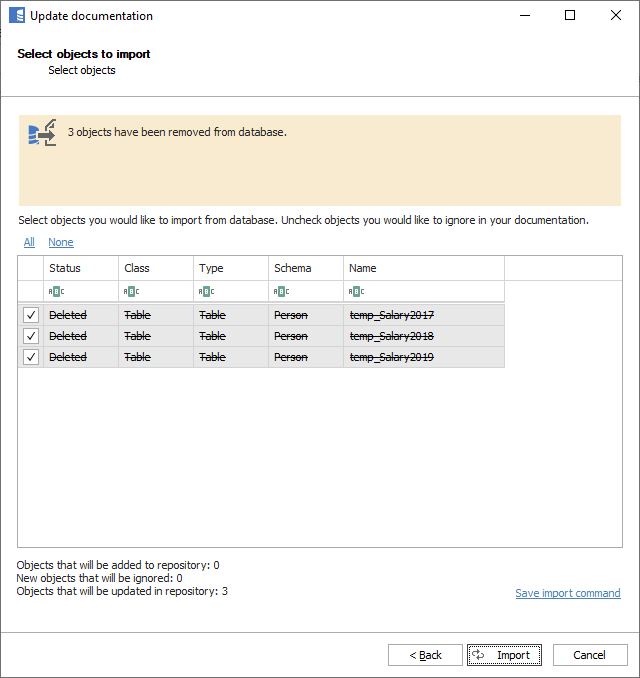
Task: Uncheck the temp_Salary2017 row checkbox
Action: coord(31,315)
